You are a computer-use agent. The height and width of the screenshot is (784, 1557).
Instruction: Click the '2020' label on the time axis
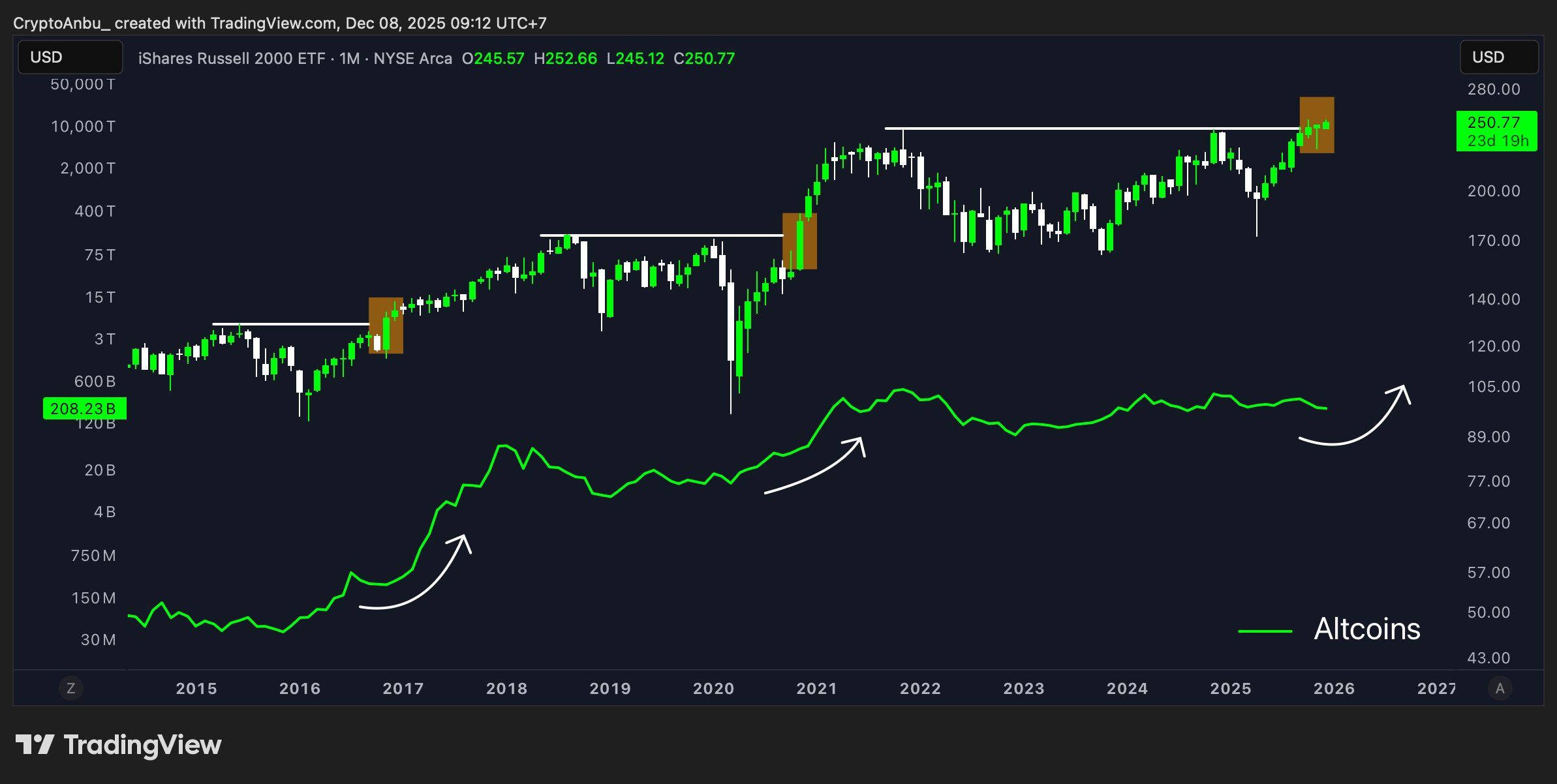point(713,688)
